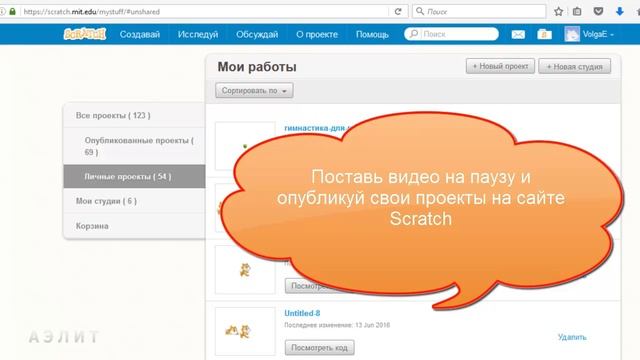Click the Pocket shield icon
640x360 pixels.
598,11
